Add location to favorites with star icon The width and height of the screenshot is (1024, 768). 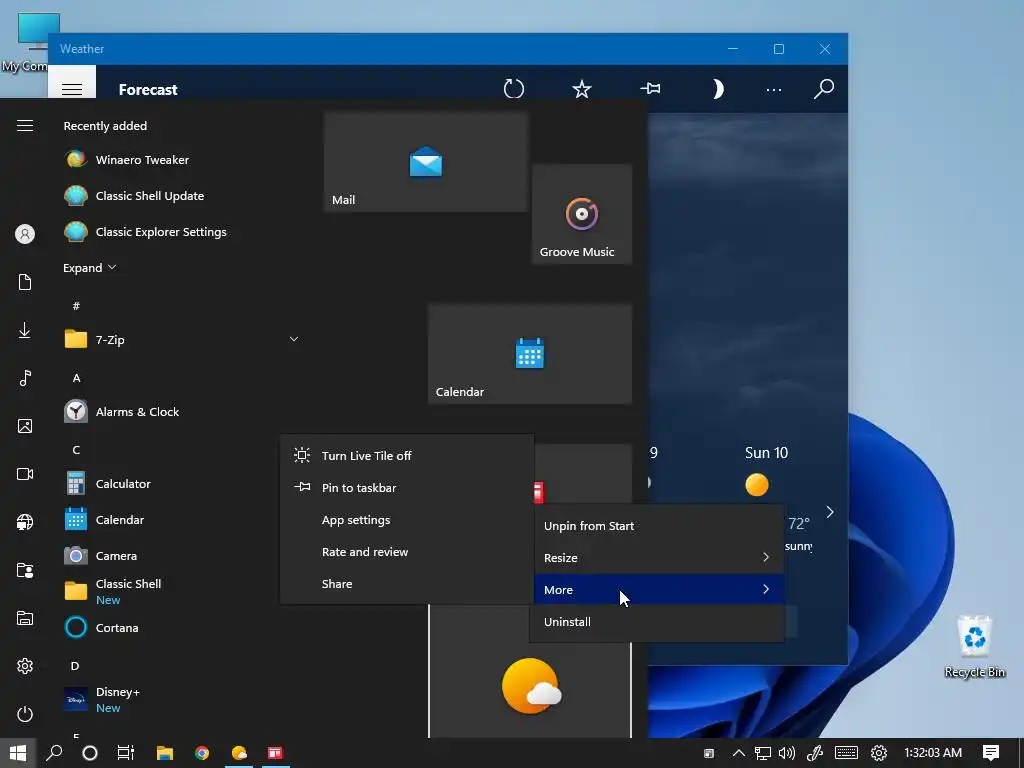tap(581, 89)
